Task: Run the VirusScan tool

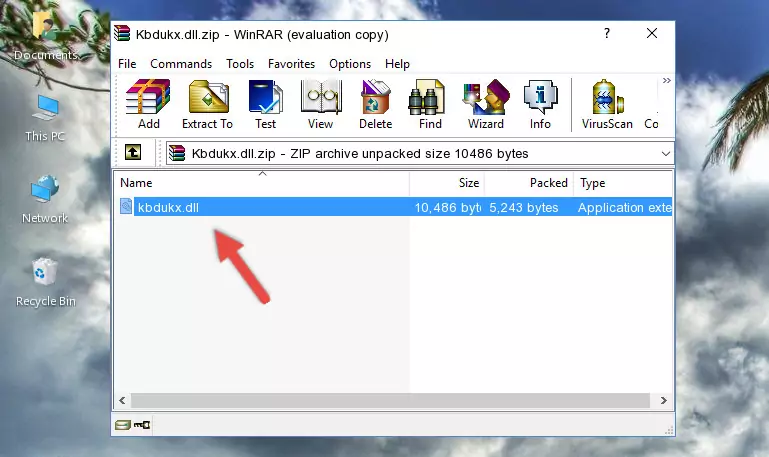Action: click(607, 104)
